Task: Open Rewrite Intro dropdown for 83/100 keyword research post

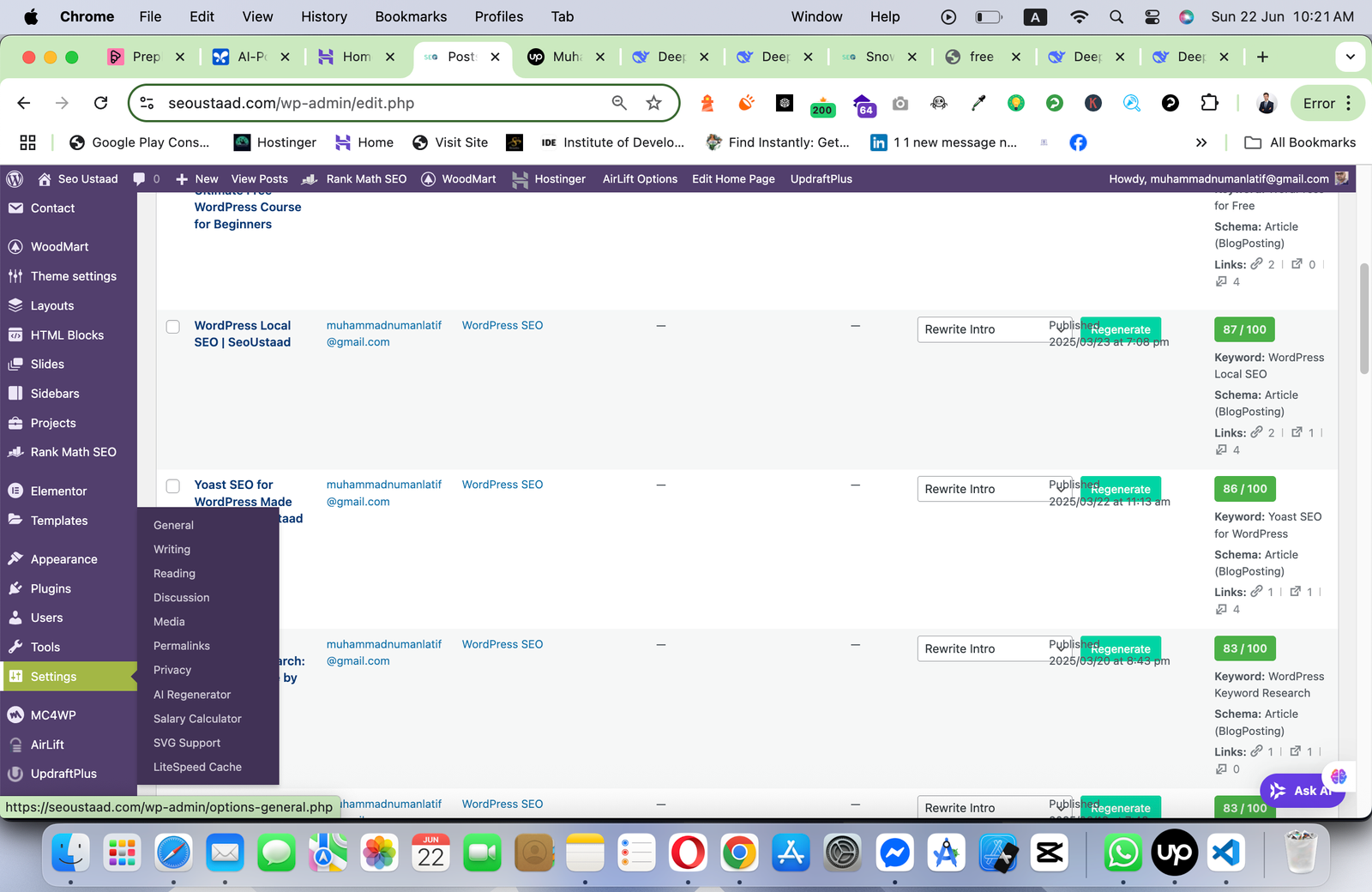Action: coord(994,648)
